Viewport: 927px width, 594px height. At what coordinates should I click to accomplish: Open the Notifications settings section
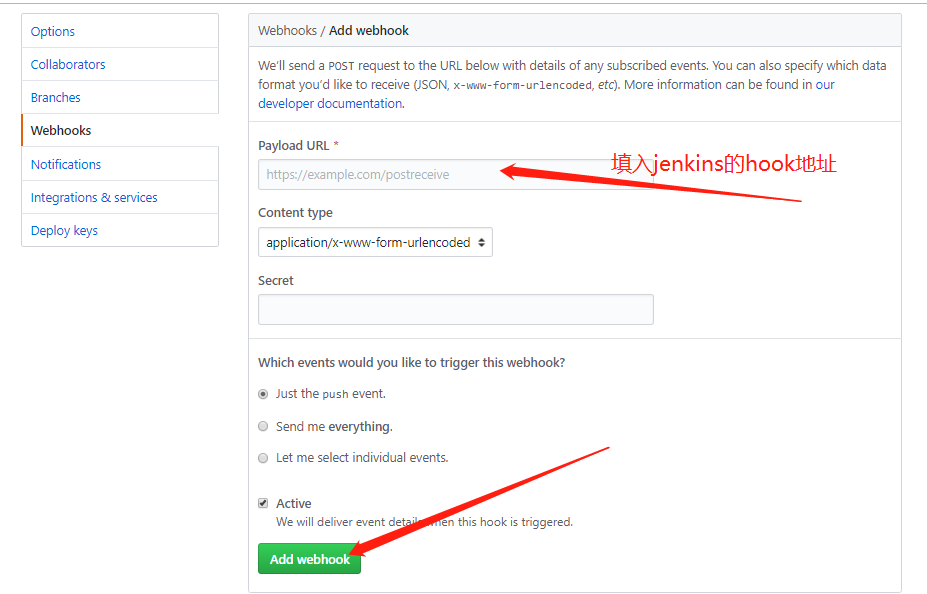point(66,164)
